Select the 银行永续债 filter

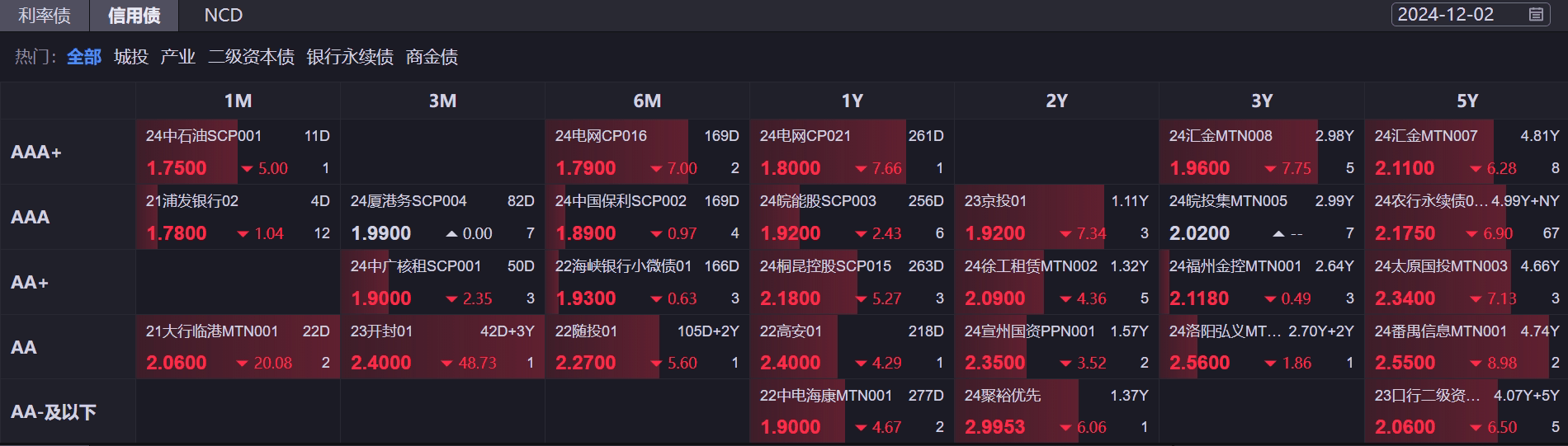(350, 57)
